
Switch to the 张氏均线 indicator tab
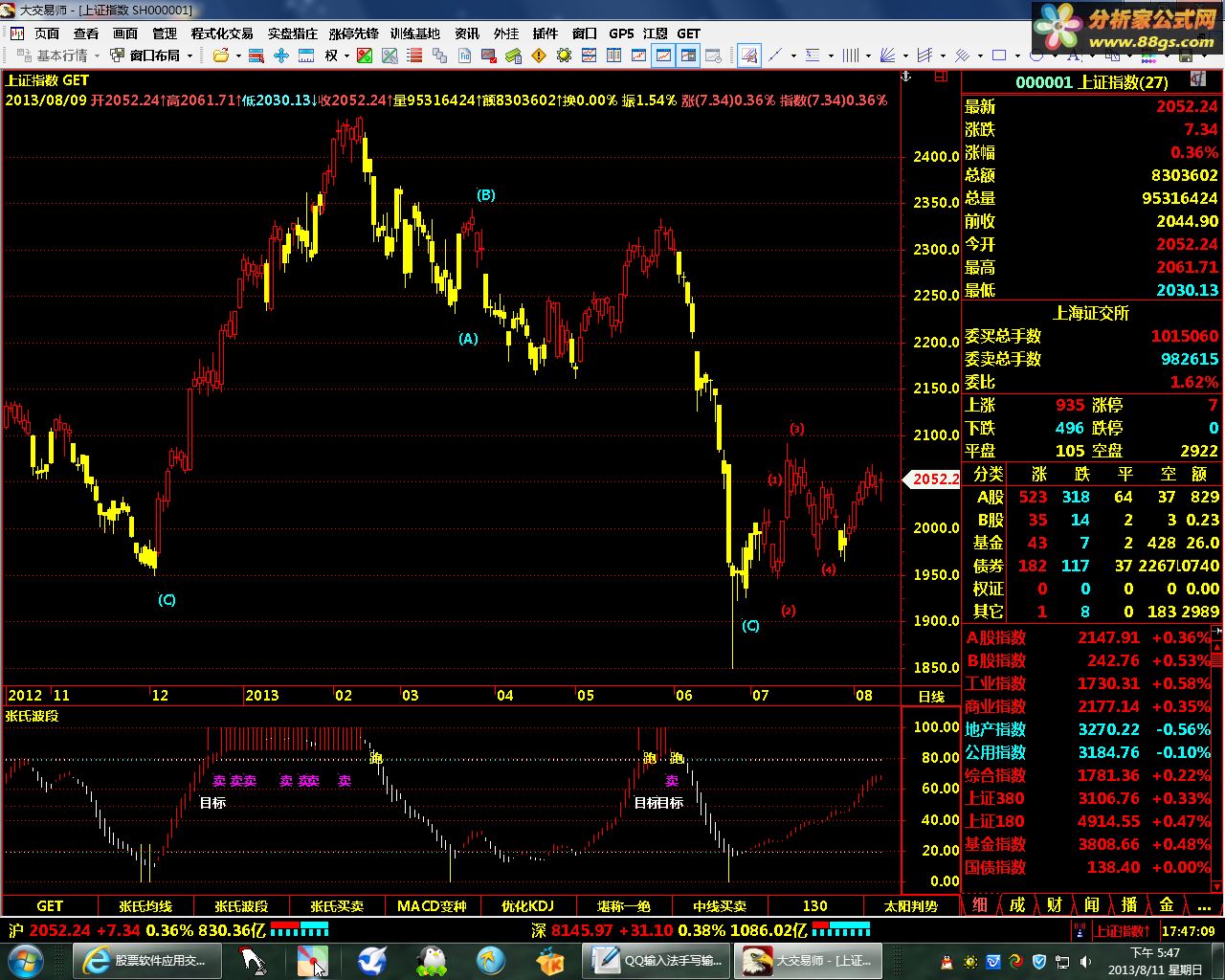(145, 905)
